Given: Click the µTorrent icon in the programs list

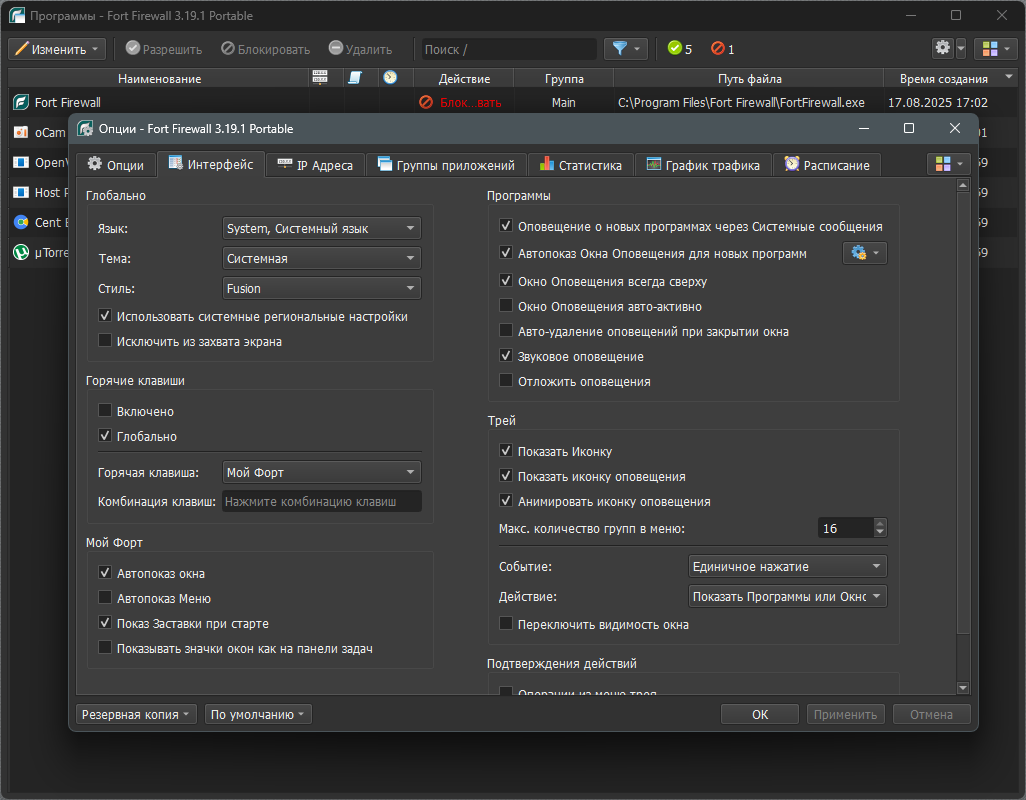Looking at the screenshot, I should click(x=21, y=252).
